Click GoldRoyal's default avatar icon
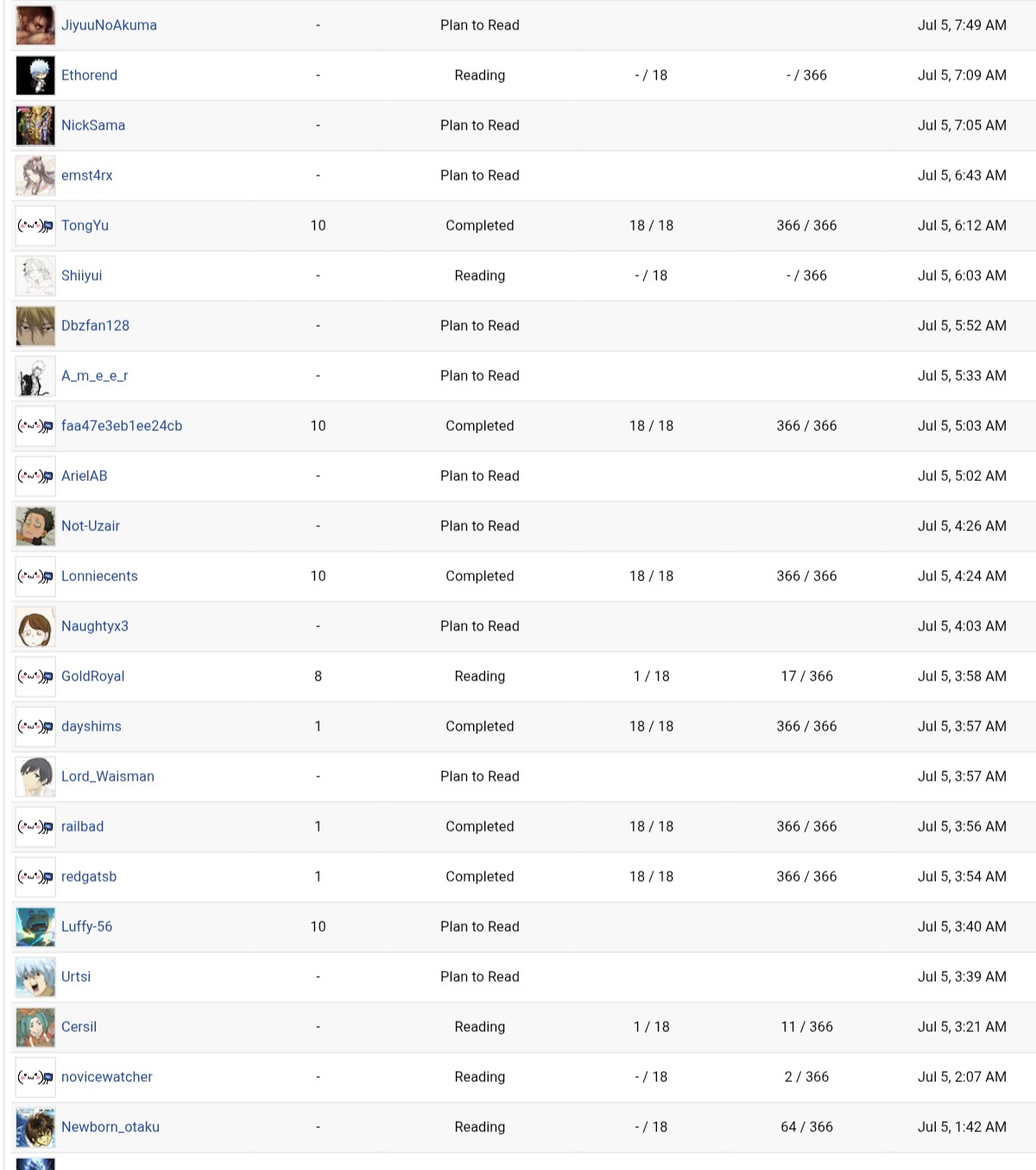This screenshot has height=1170, width=1036. pos(35,677)
